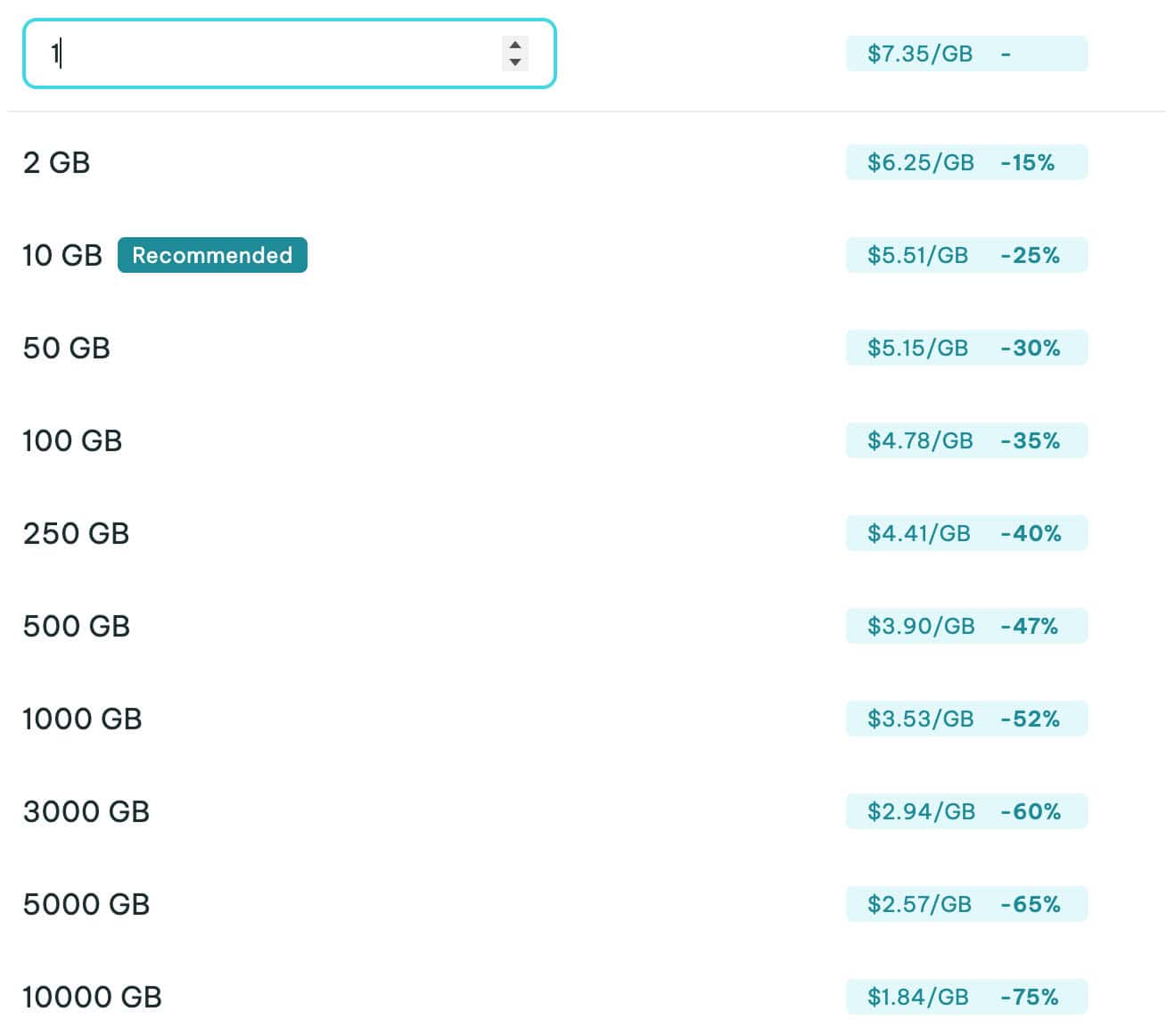Click the $3.90/GB -47% price badge

(966, 626)
